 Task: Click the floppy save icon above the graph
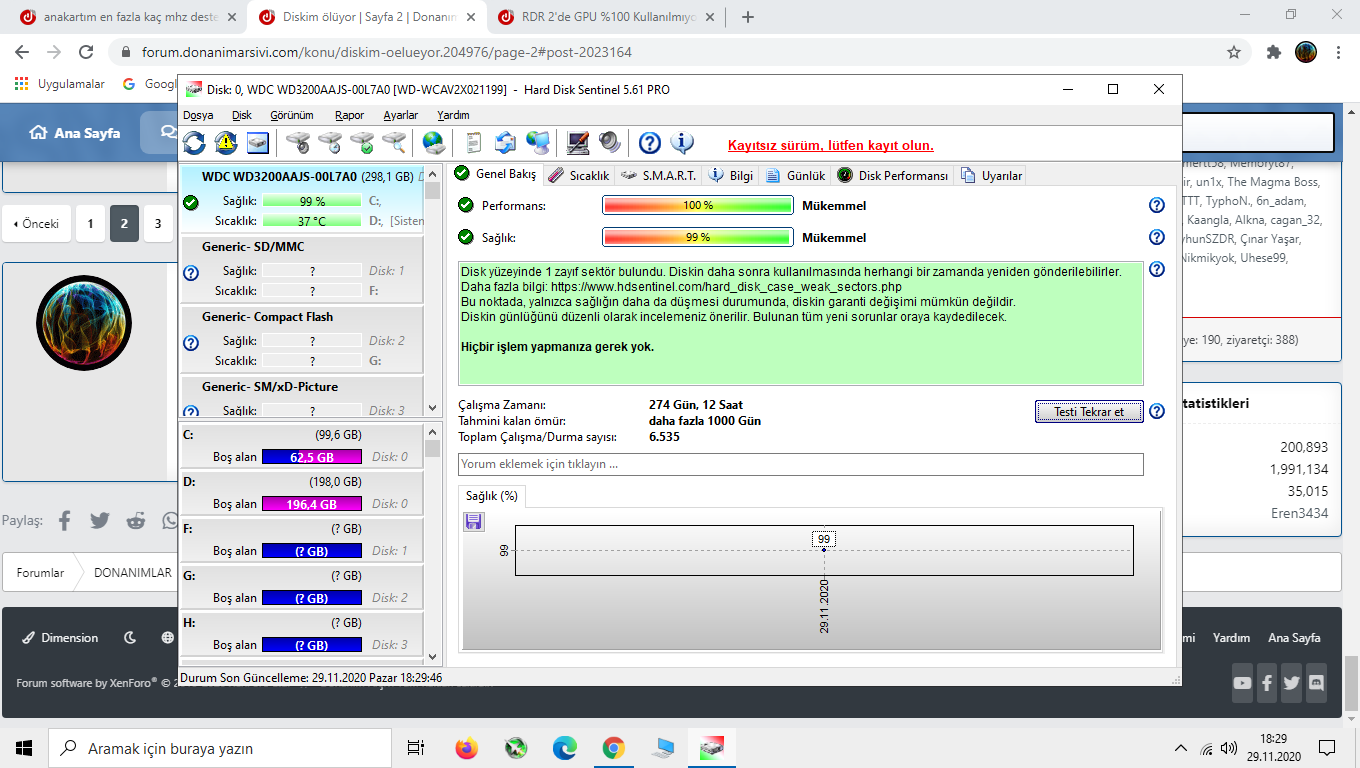coord(474,521)
